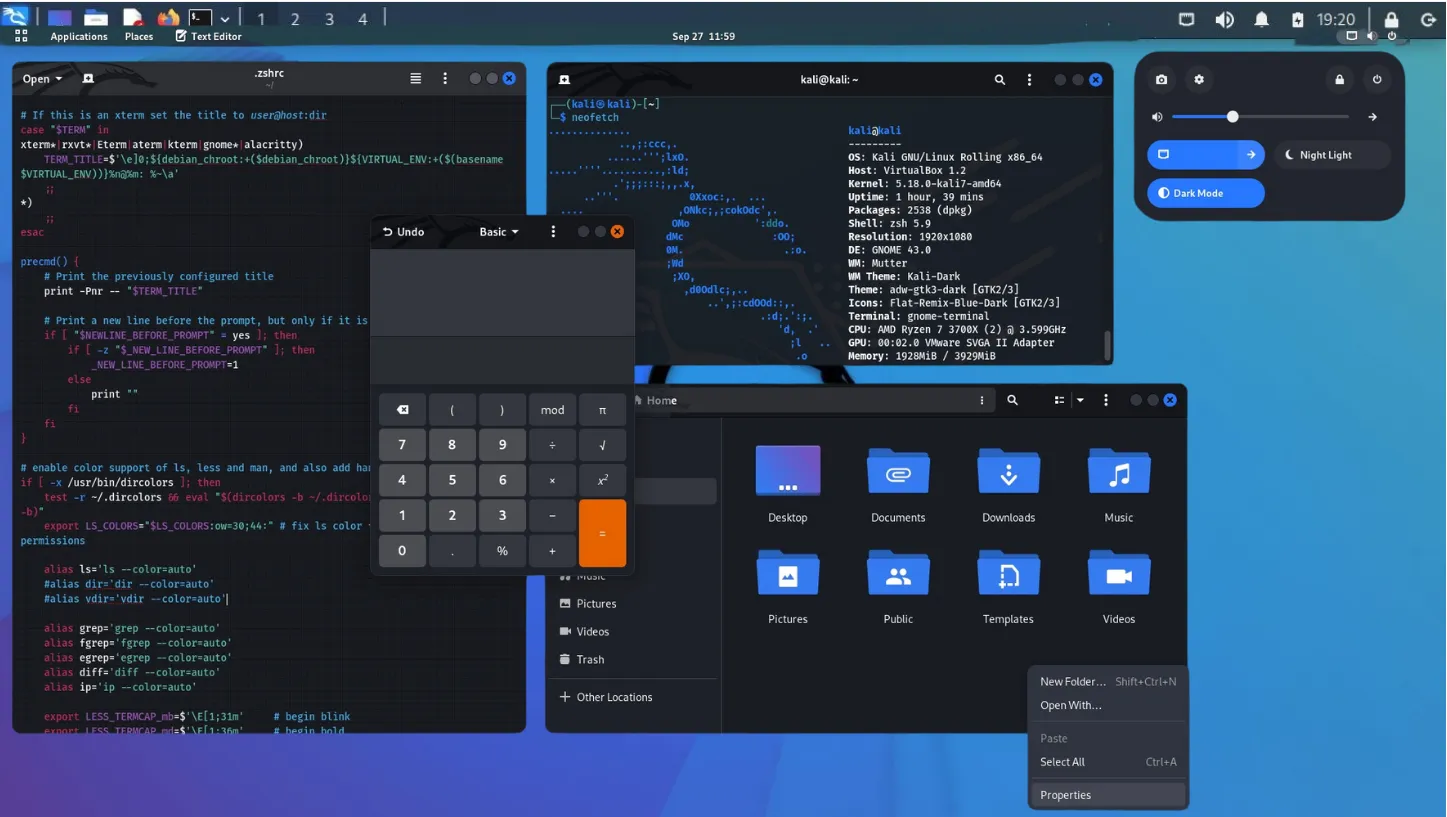This screenshot has height=817, width=1447.
Task: Open the list view dropdown arrow in Files
Action: (1078, 399)
